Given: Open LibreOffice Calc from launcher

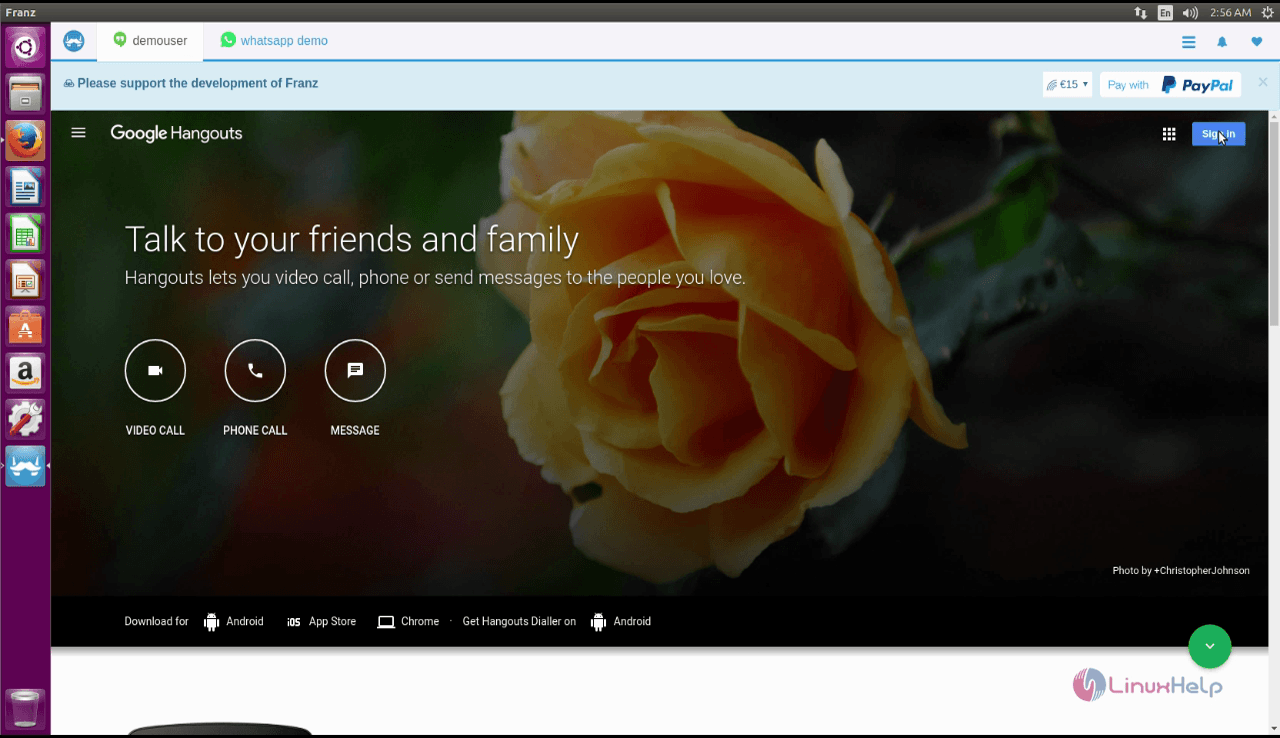Looking at the screenshot, I should coord(25,235).
